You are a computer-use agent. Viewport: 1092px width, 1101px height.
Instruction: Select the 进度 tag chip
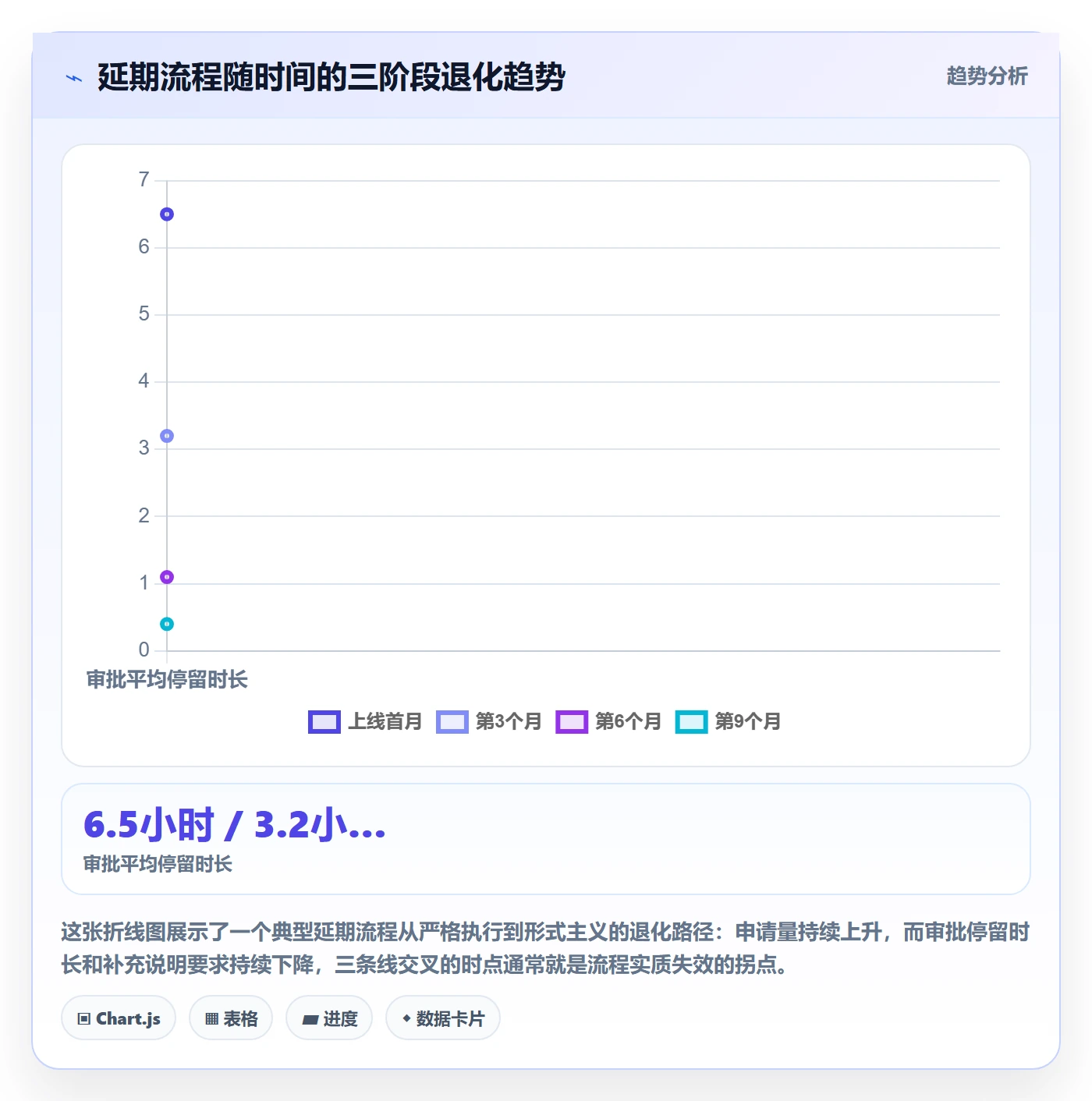point(329,1018)
